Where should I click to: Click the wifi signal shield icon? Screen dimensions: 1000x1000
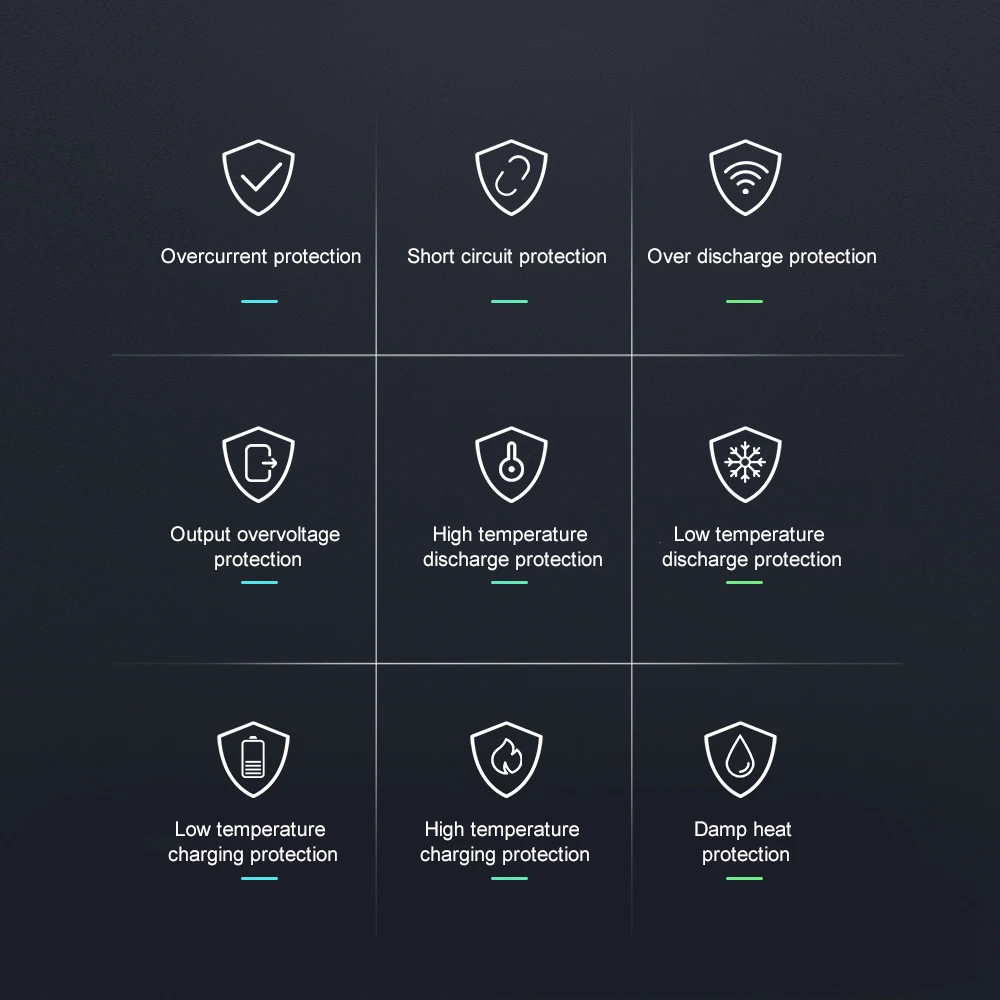click(745, 179)
